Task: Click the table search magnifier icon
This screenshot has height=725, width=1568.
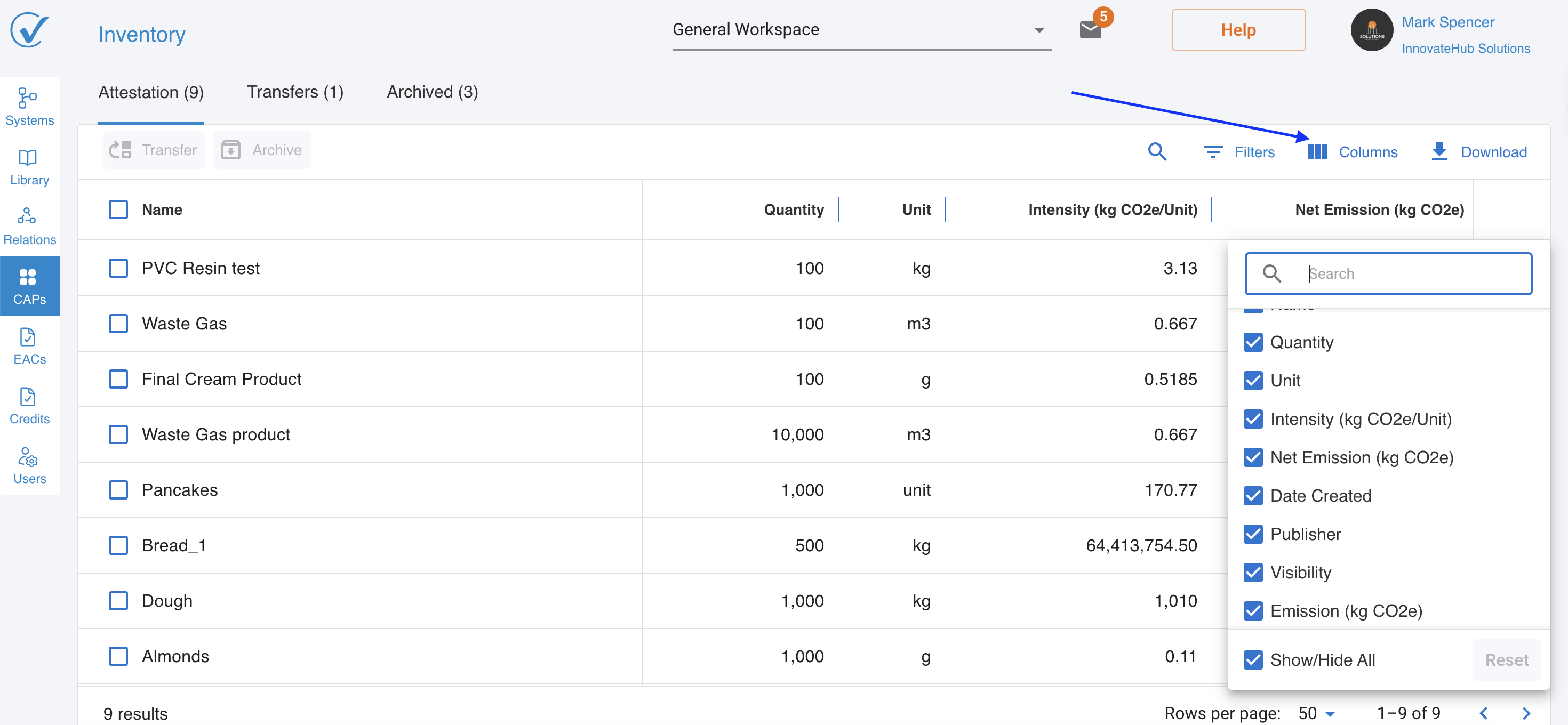Action: coord(1156,151)
